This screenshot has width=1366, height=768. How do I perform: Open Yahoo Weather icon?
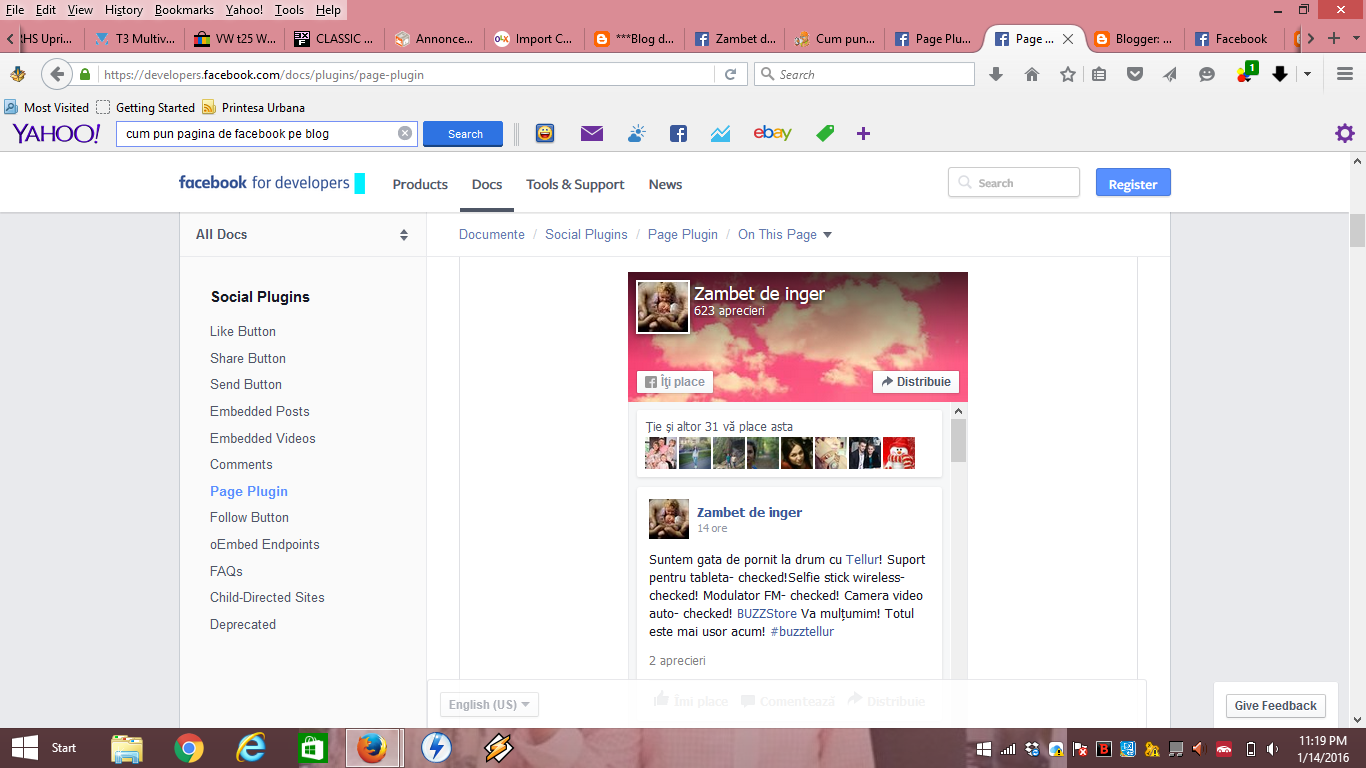(637, 133)
